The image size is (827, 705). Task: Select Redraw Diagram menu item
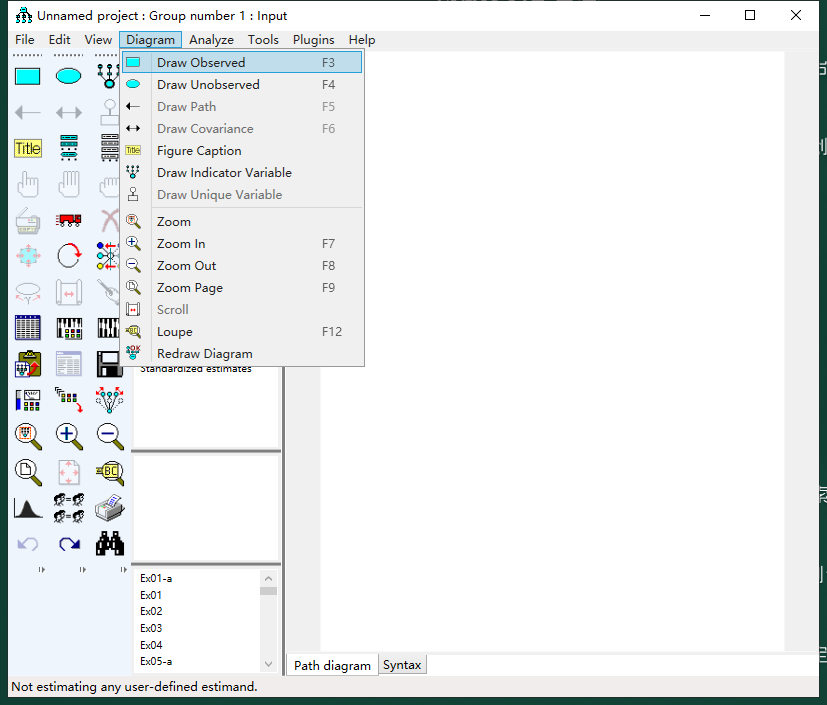coord(242,354)
